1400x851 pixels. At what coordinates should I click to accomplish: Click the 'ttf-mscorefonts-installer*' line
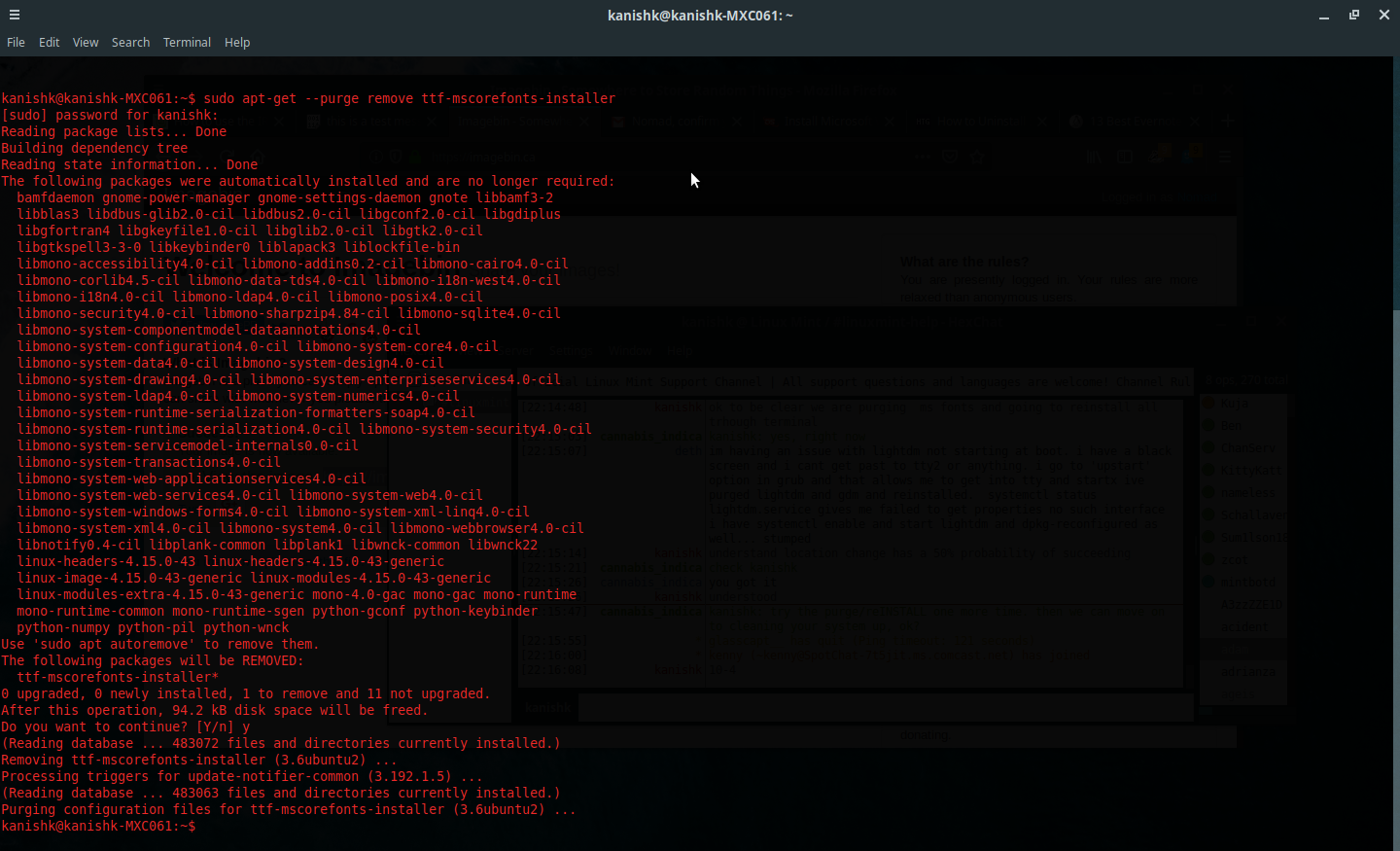pos(118,677)
